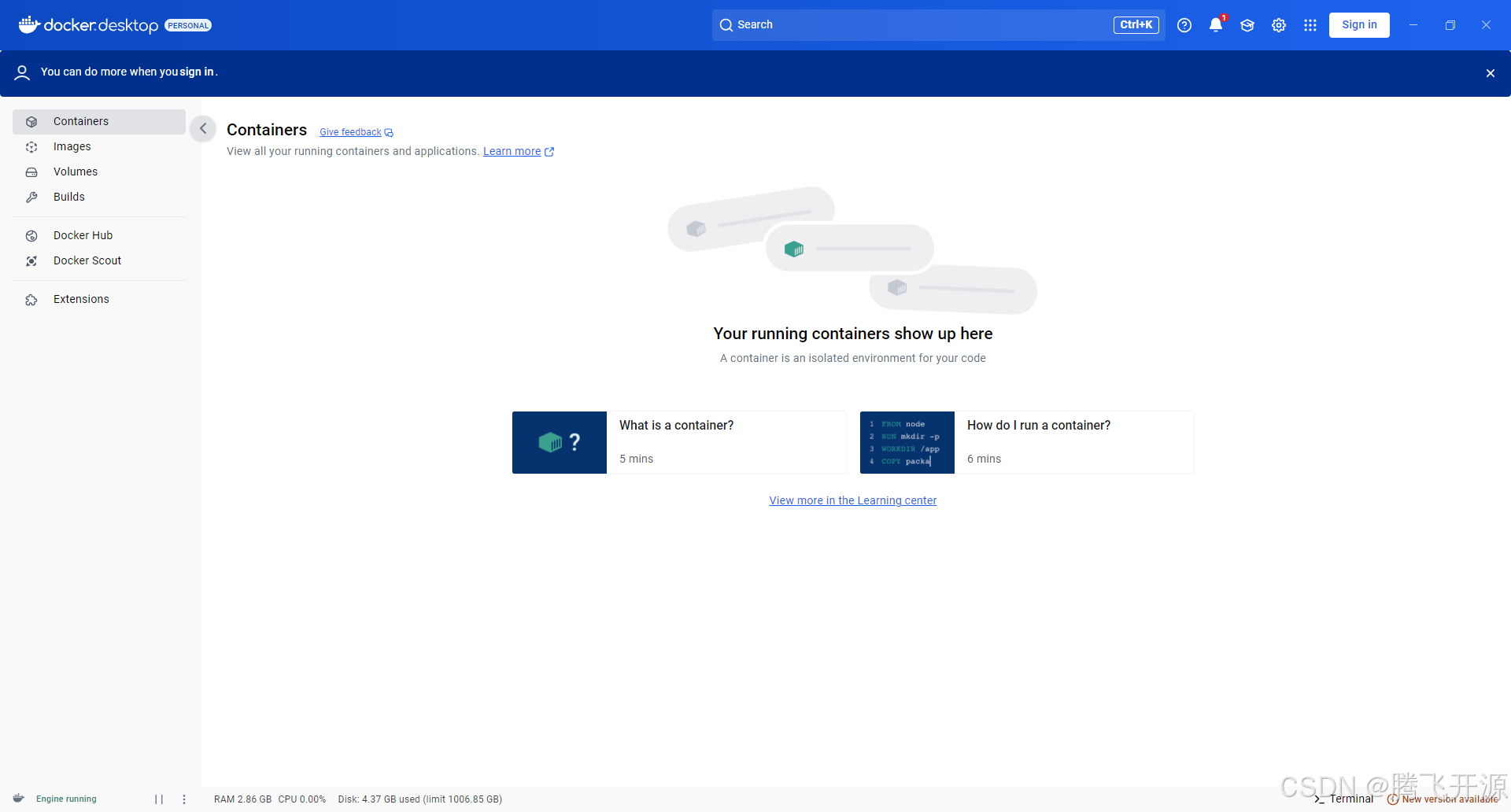1511x812 pixels.
Task: Click the Extensions puzzle icon in sidebar
Action: [x=31, y=300]
